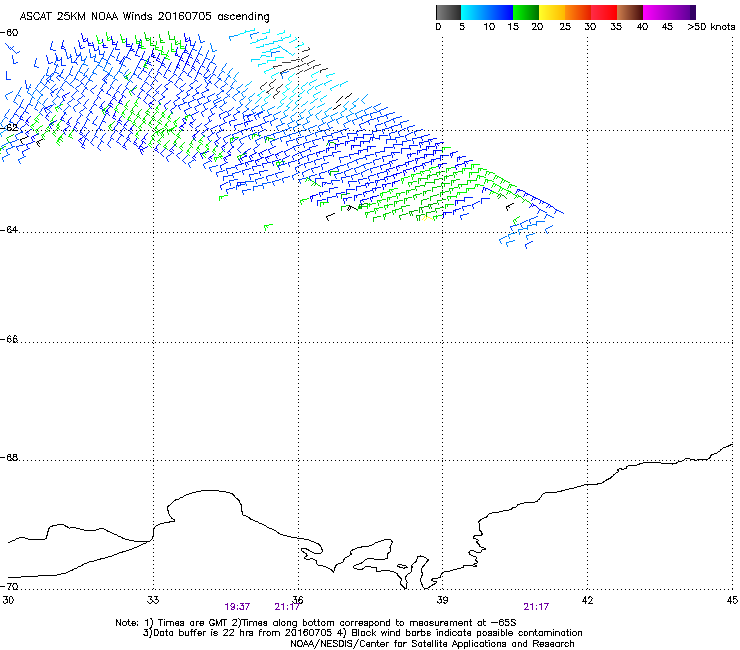Click the cyan-blue 5-15 knots color segment
Screen dimensions: 740x650
(487, 12)
